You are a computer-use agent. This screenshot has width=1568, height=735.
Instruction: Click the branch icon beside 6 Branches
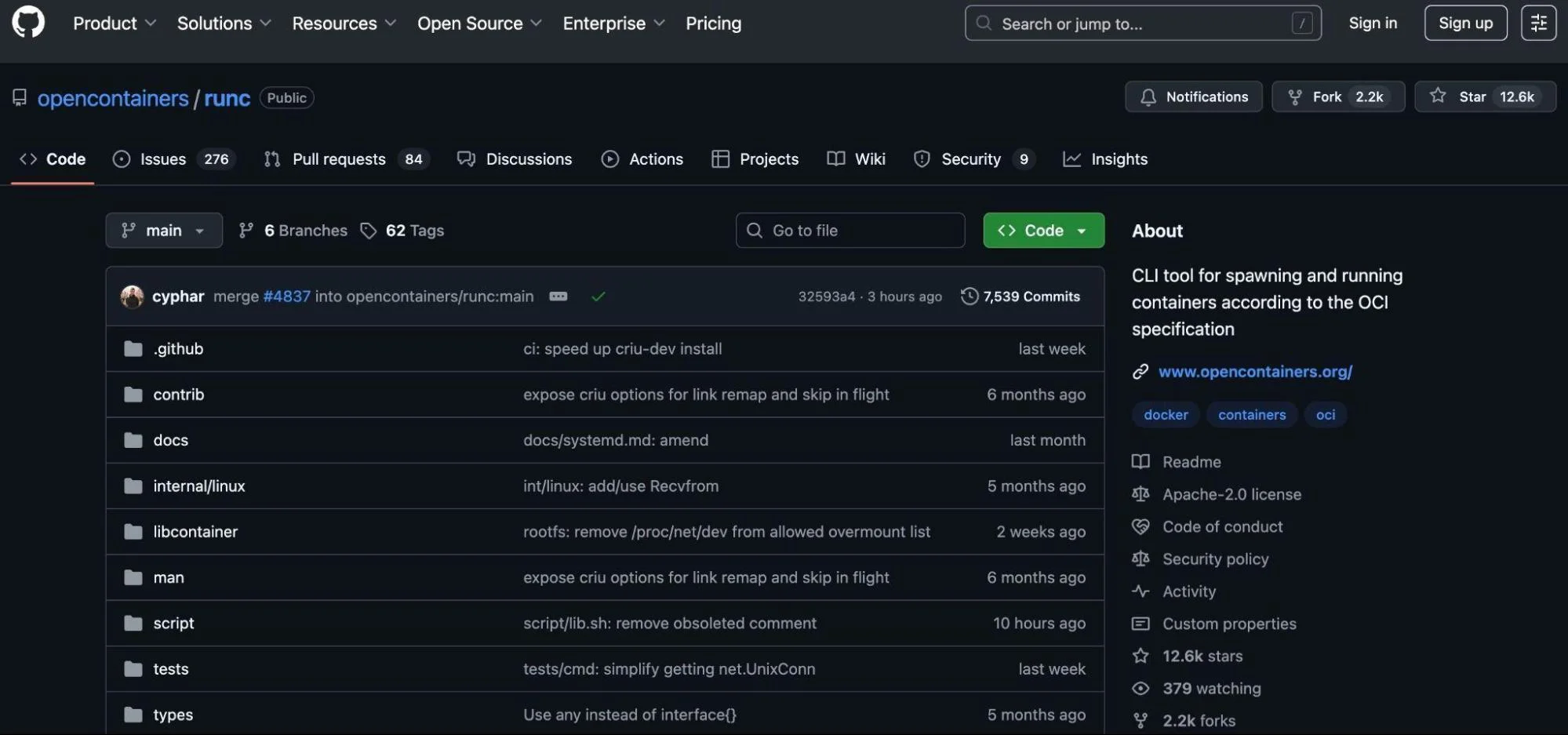246,230
